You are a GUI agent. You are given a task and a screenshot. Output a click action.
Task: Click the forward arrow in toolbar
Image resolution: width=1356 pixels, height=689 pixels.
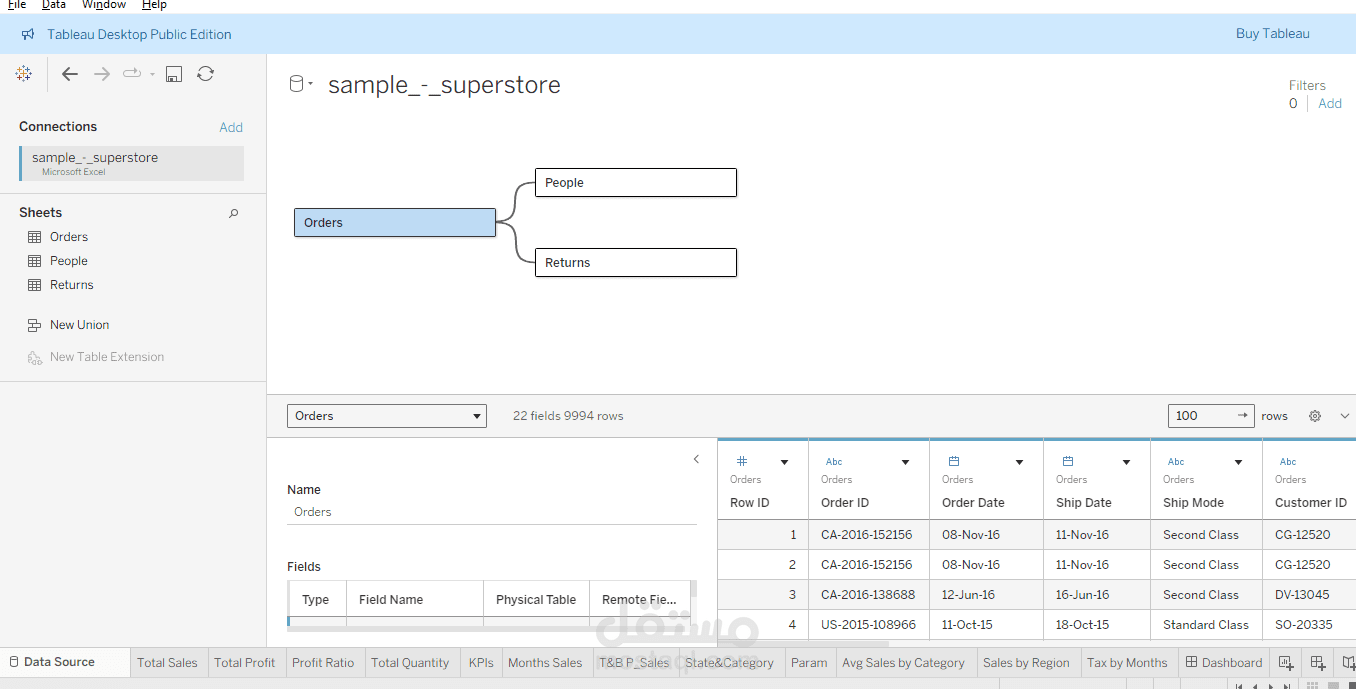102,74
